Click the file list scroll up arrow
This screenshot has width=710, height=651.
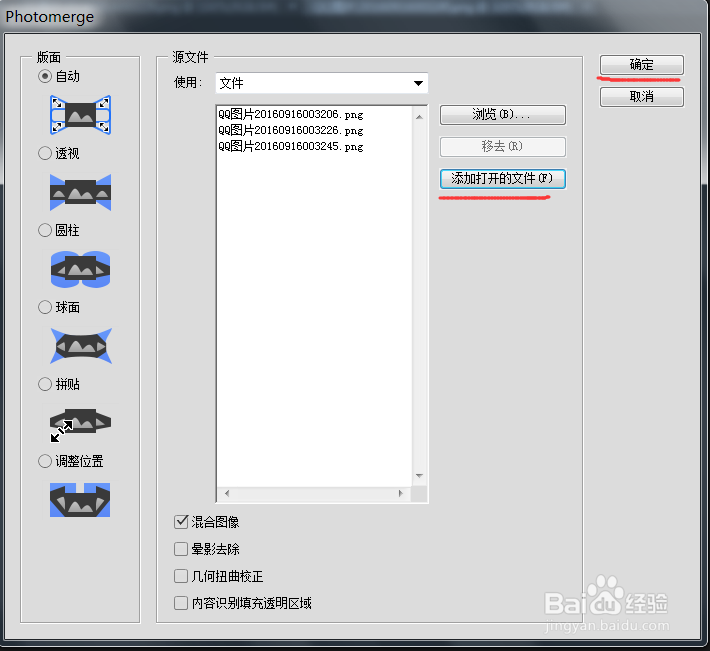click(x=419, y=117)
